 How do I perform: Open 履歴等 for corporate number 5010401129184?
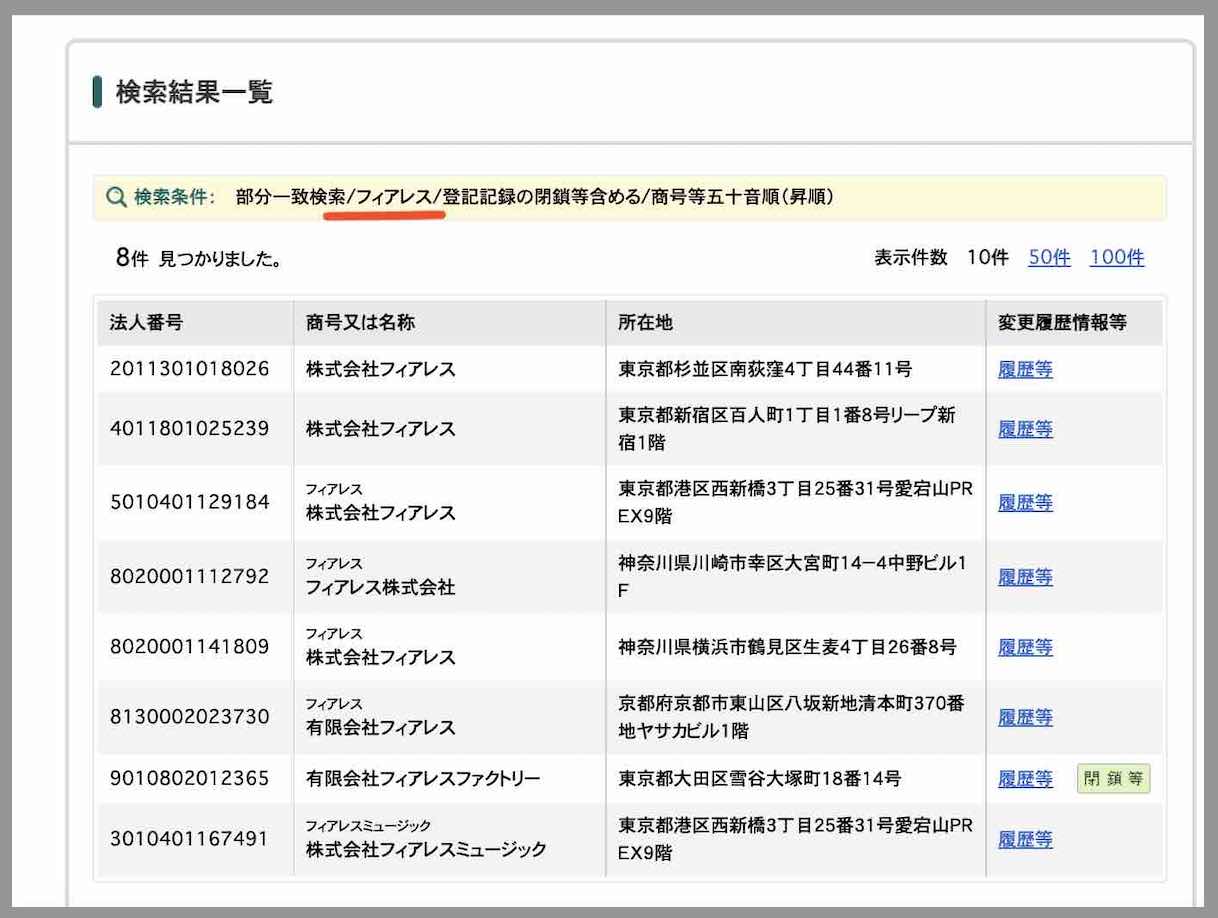[x=1024, y=502]
